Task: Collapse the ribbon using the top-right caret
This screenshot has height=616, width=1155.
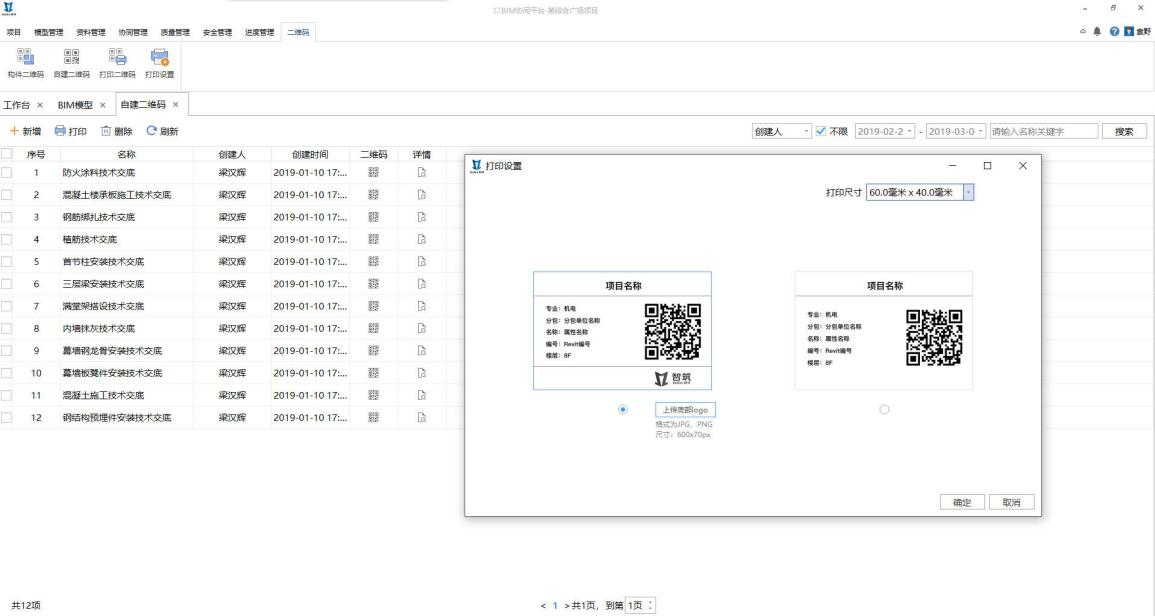Action: click(1082, 32)
